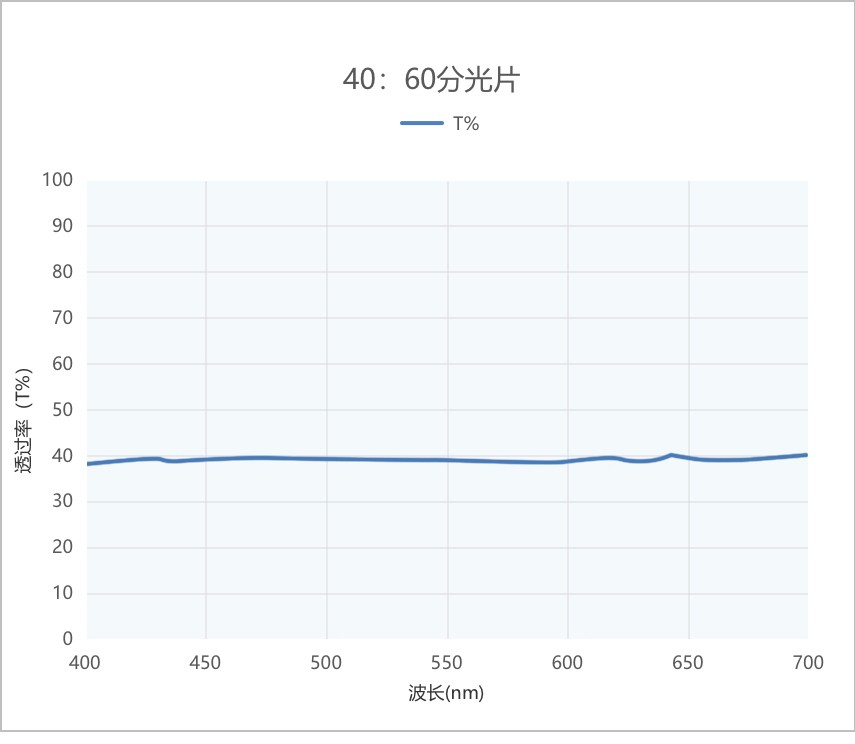The width and height of the screenshot is (855, 744).
Task: Click the shaded plot area above the curve
Action: (x=449, y=300)
